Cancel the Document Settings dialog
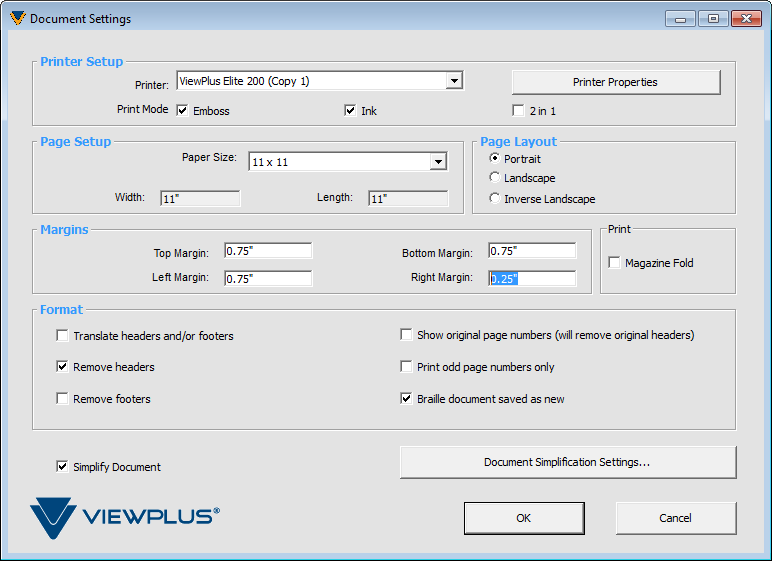The image size is (772, 561). tap(675, 518)
